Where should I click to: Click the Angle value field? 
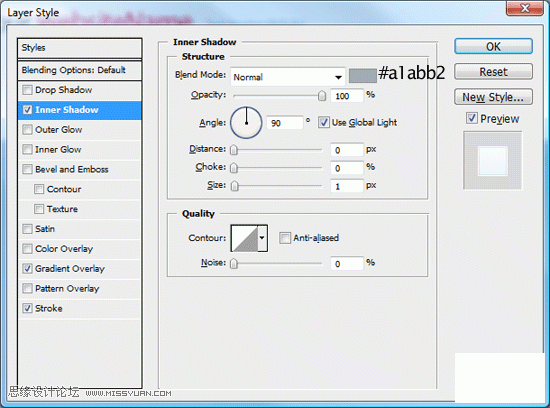(284, 123)
